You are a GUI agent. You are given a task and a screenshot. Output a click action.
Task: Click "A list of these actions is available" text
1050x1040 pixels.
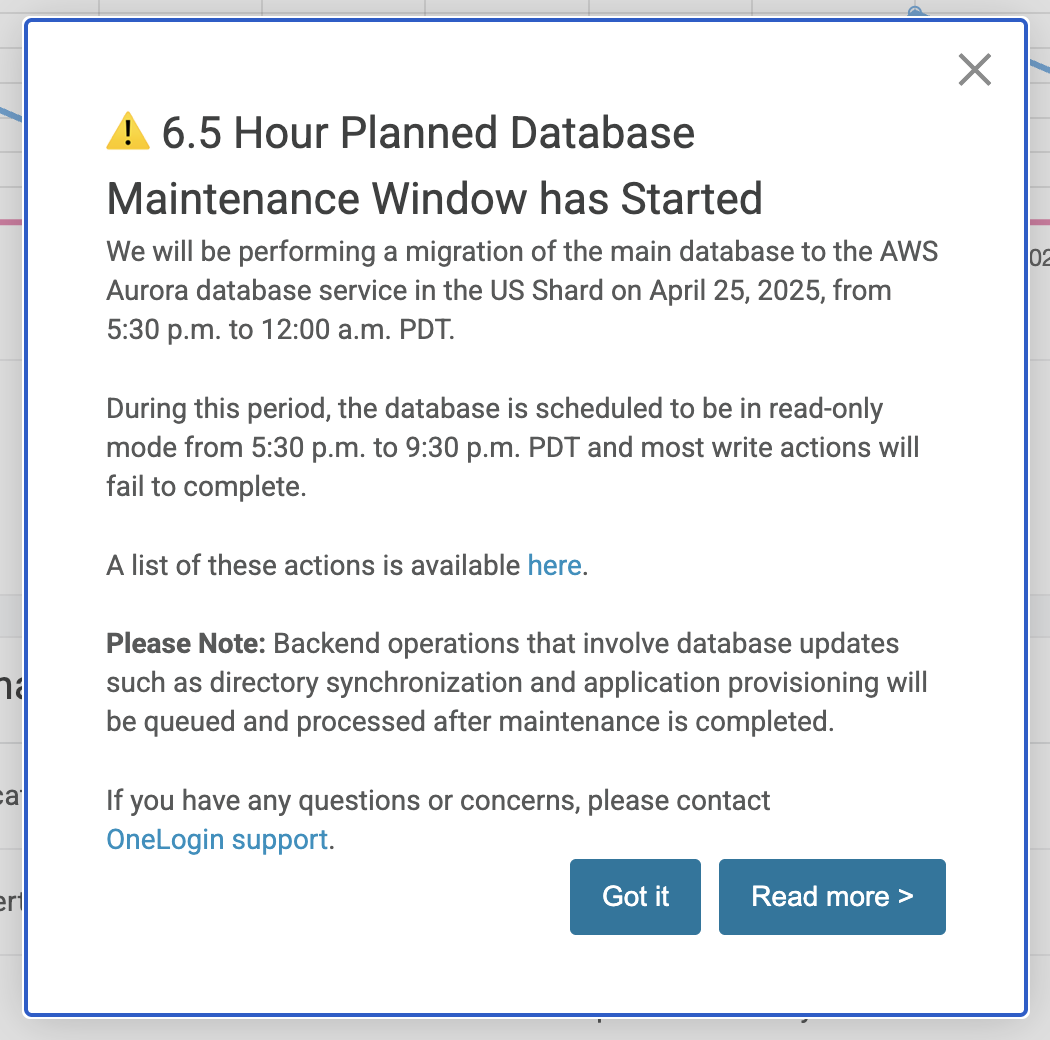point(313,565)
